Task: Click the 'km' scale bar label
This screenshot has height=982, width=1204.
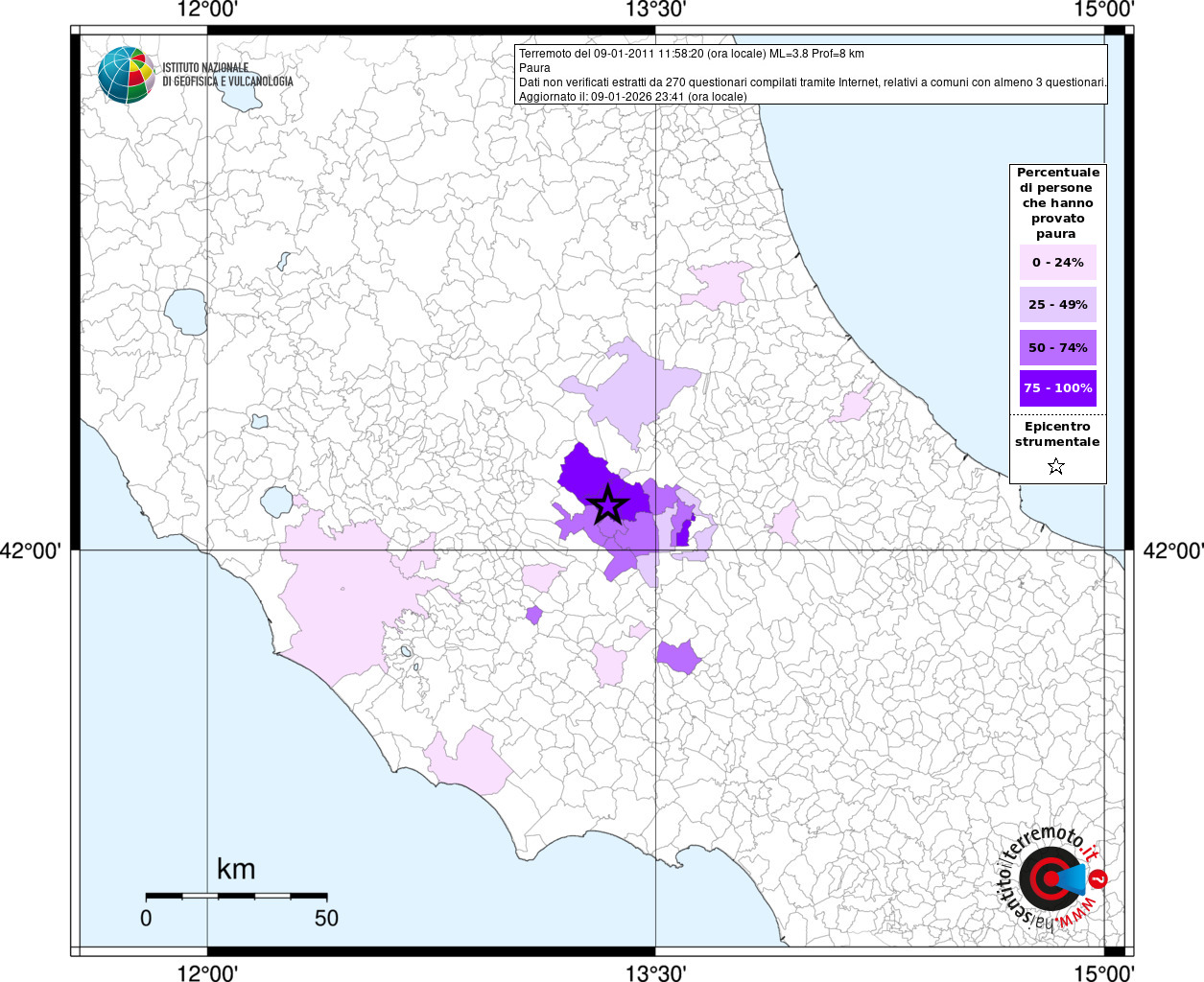Action: pyautogui.click(x=236, y=869)
